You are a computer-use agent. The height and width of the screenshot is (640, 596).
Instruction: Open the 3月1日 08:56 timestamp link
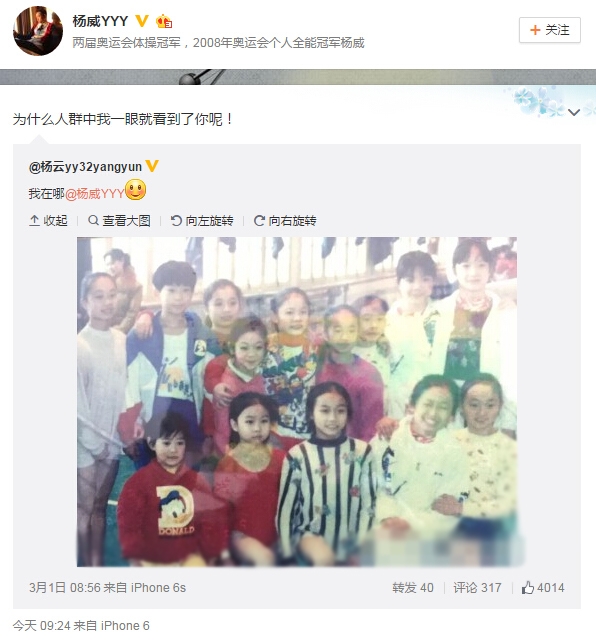coord(64,588)
